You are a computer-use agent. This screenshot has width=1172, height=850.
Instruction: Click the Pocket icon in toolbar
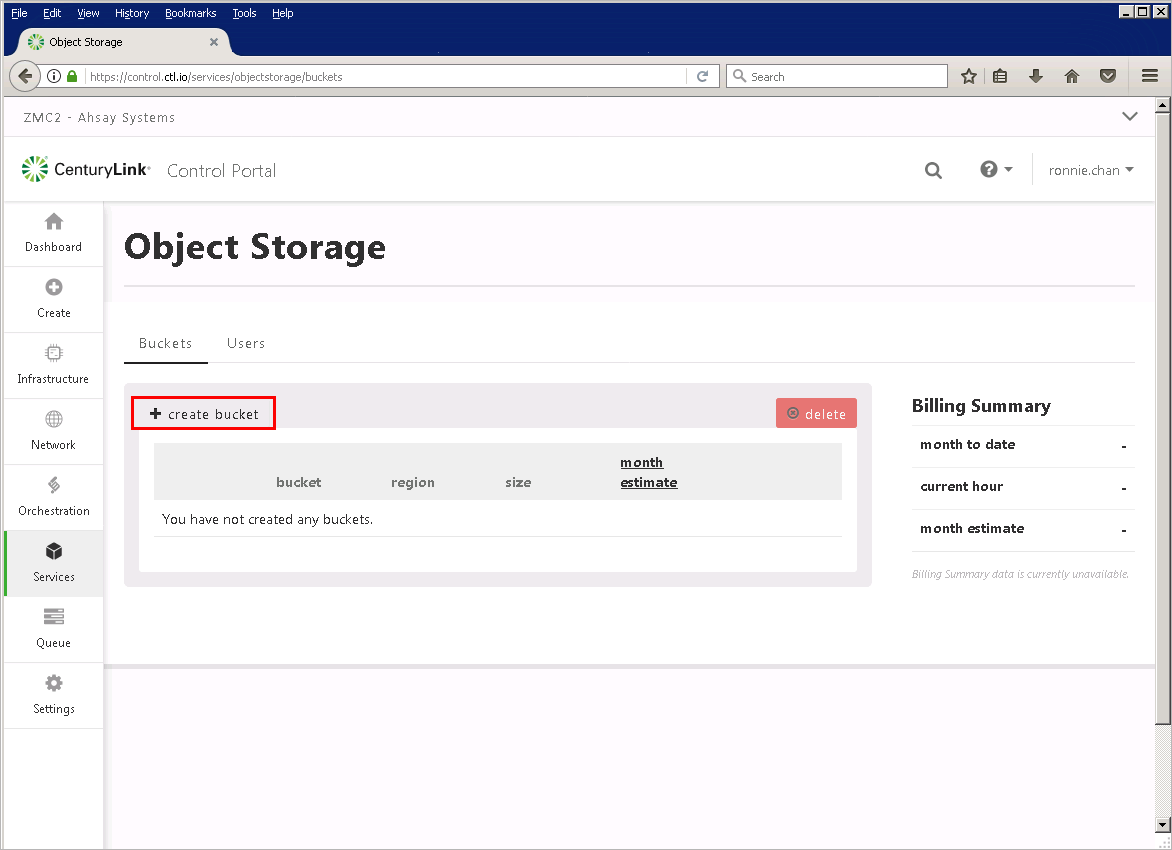point(1108,76)
